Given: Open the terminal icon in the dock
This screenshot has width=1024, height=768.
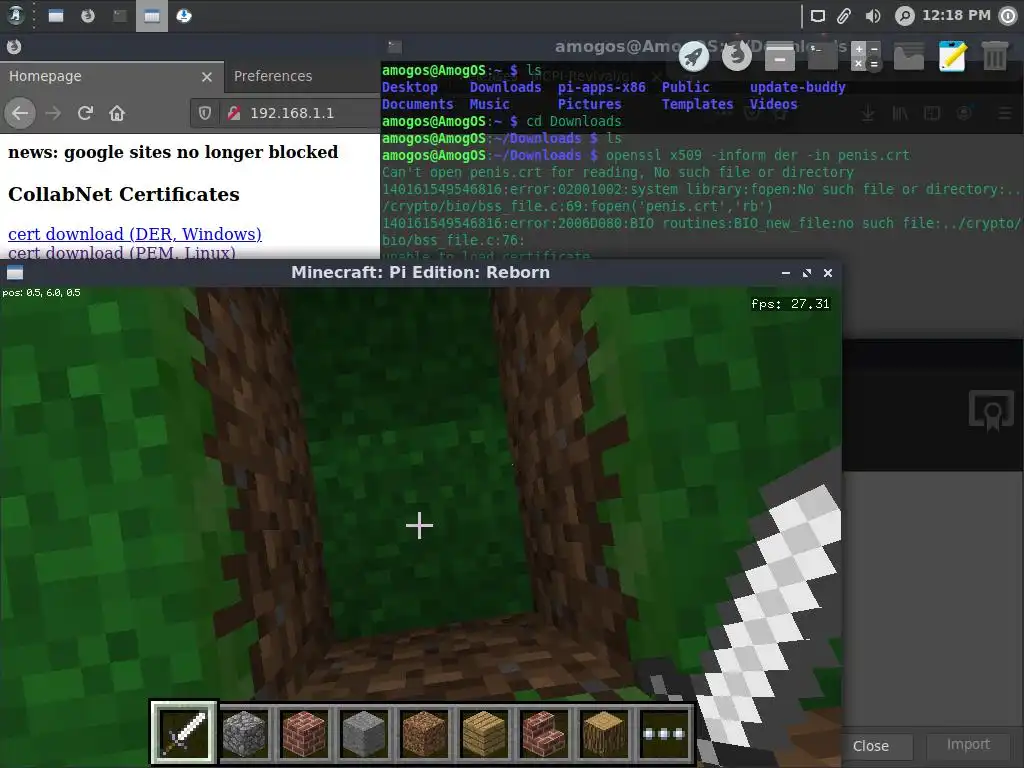Looking at the screenshot, I should click(x=822, y=56).
